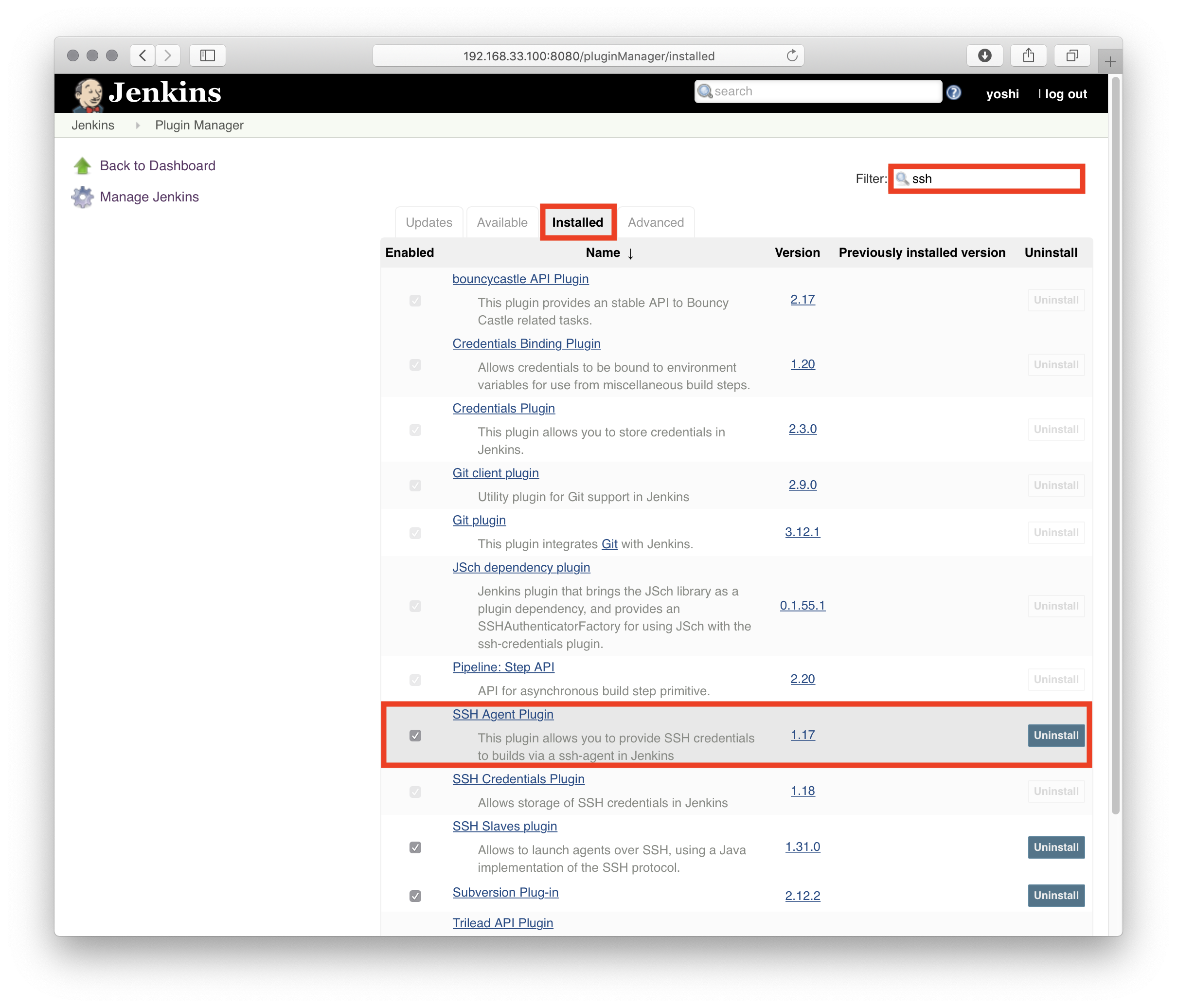This screenshot has width=1177, height=1008.
Task: Show Safari downloads
Action: tap(984, 55)
